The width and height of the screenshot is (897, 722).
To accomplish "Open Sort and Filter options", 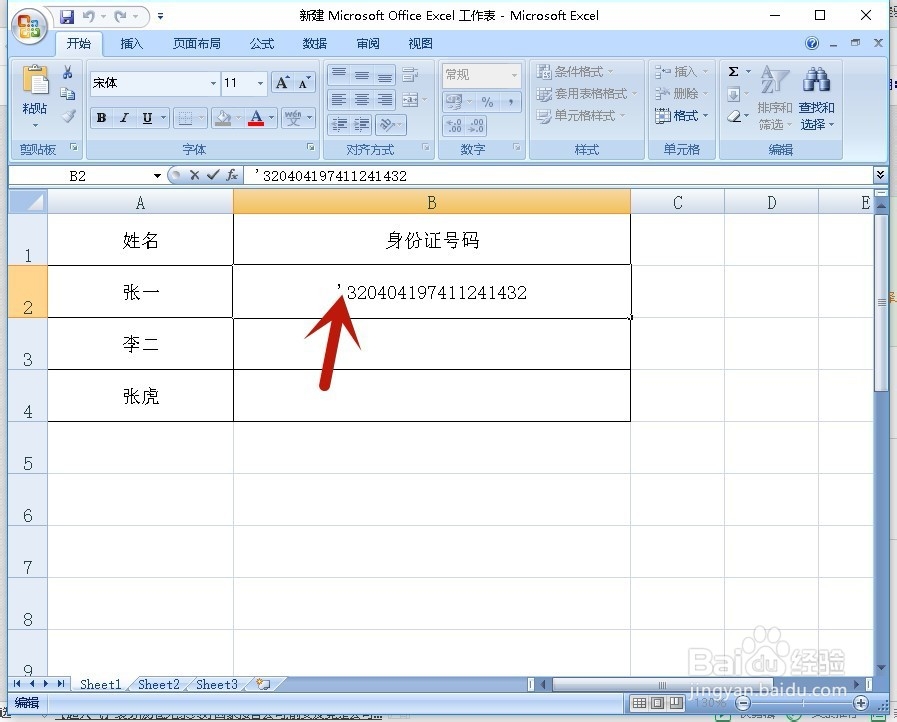I will [x=775, y=98].
